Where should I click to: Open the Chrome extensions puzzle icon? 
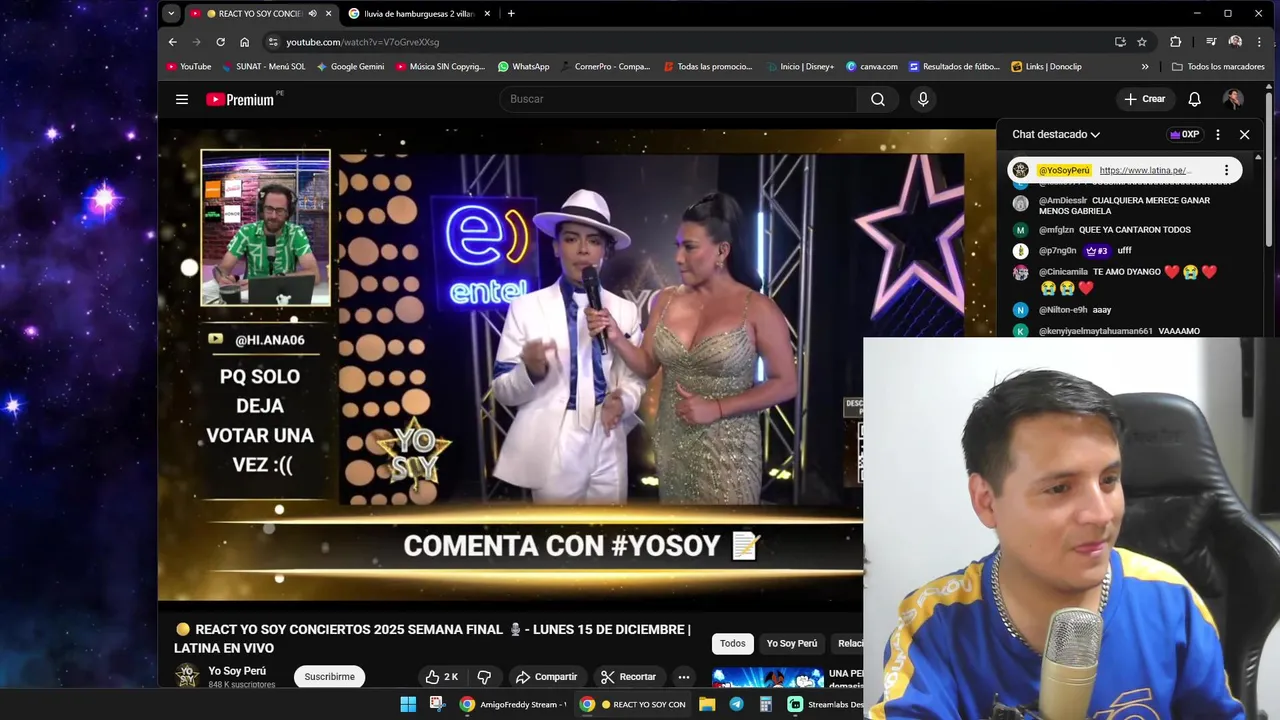(1175, 42)
